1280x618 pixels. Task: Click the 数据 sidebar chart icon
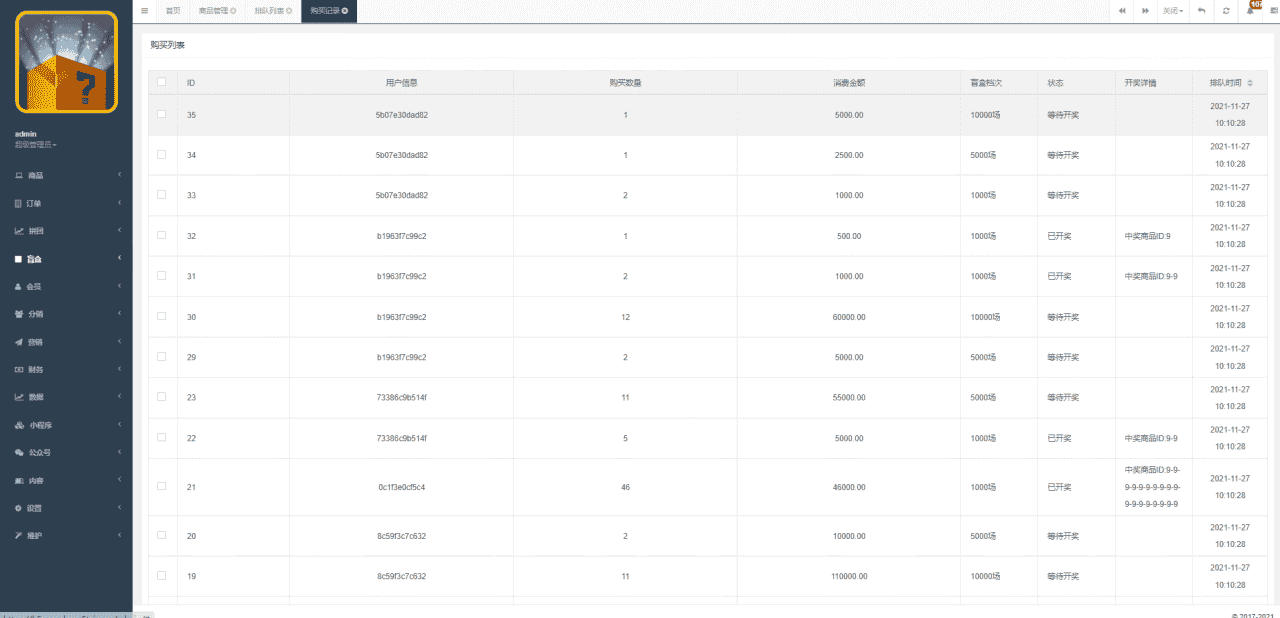19,397
